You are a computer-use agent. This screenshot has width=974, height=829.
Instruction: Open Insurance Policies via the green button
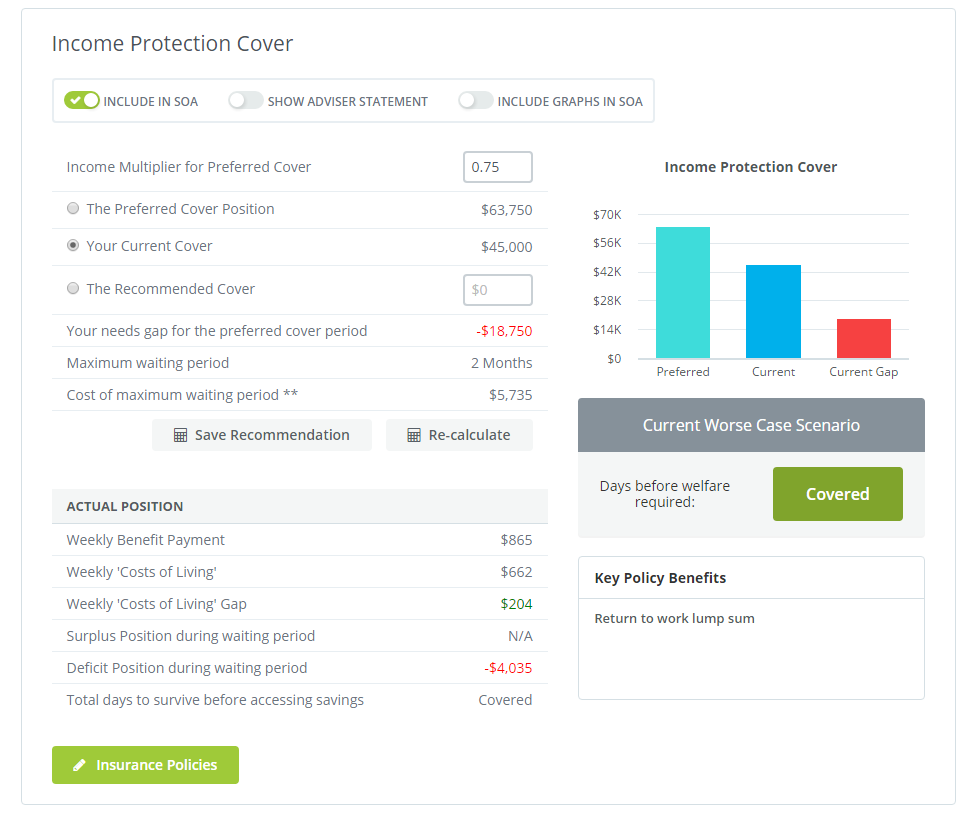click(145, 765)
